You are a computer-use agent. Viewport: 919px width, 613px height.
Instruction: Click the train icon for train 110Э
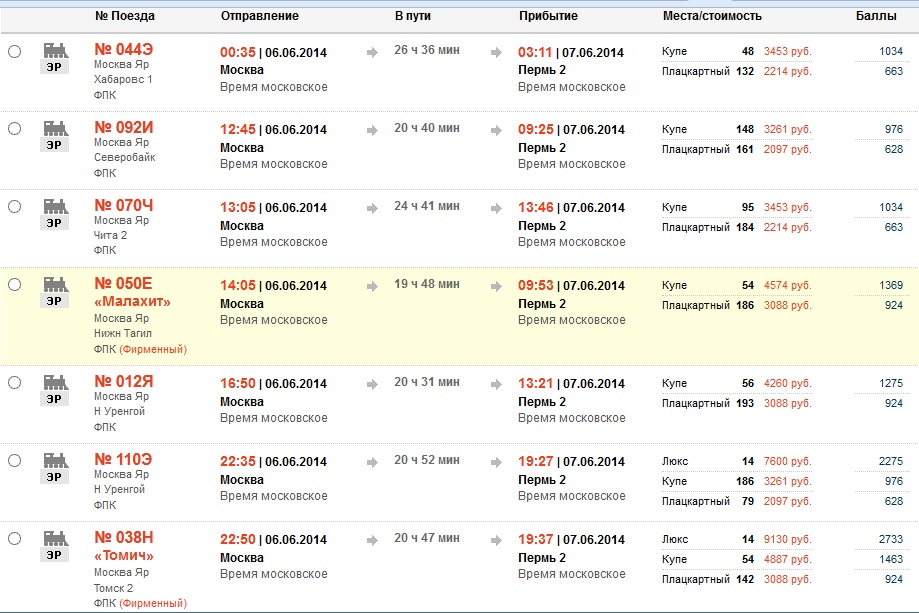pyautogui.click(x=55, y=466)
